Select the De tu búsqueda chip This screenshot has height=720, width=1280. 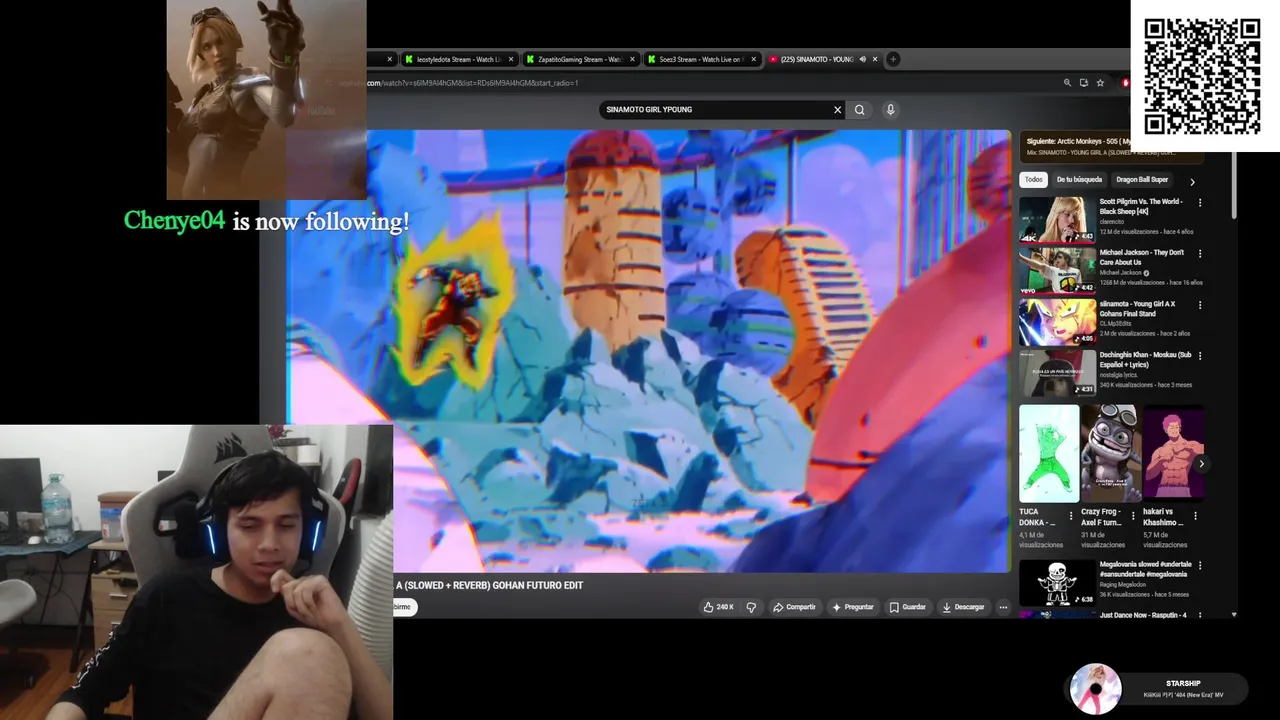coord(1079,180)
